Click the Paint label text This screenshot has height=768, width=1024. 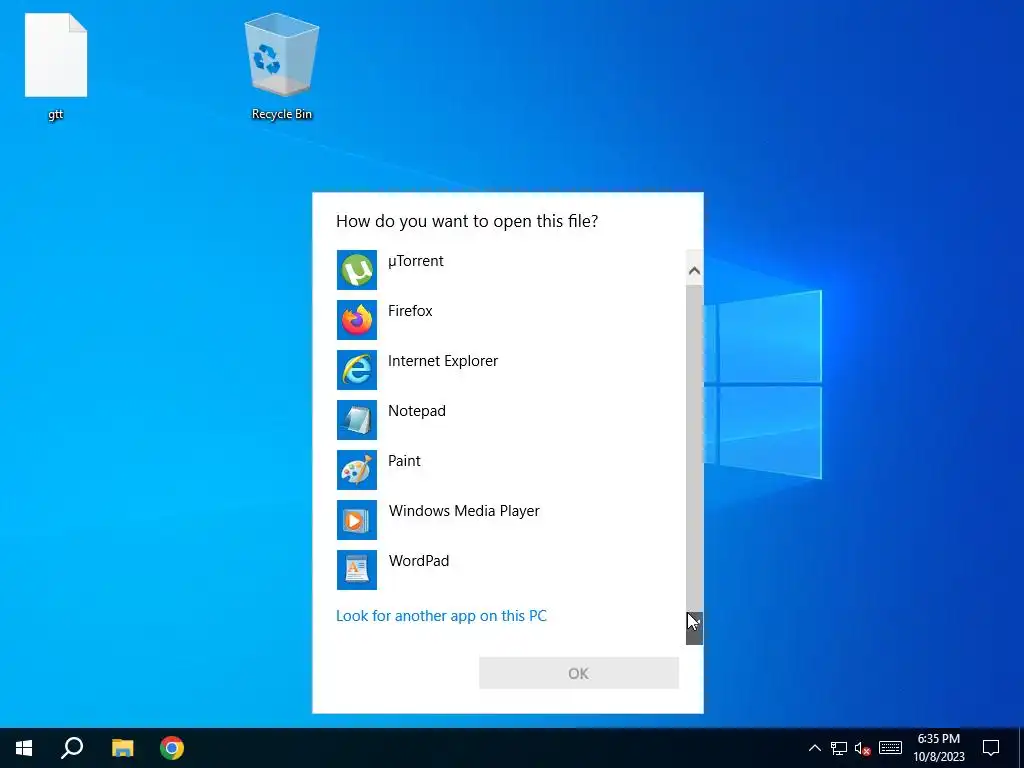[404, 461]
